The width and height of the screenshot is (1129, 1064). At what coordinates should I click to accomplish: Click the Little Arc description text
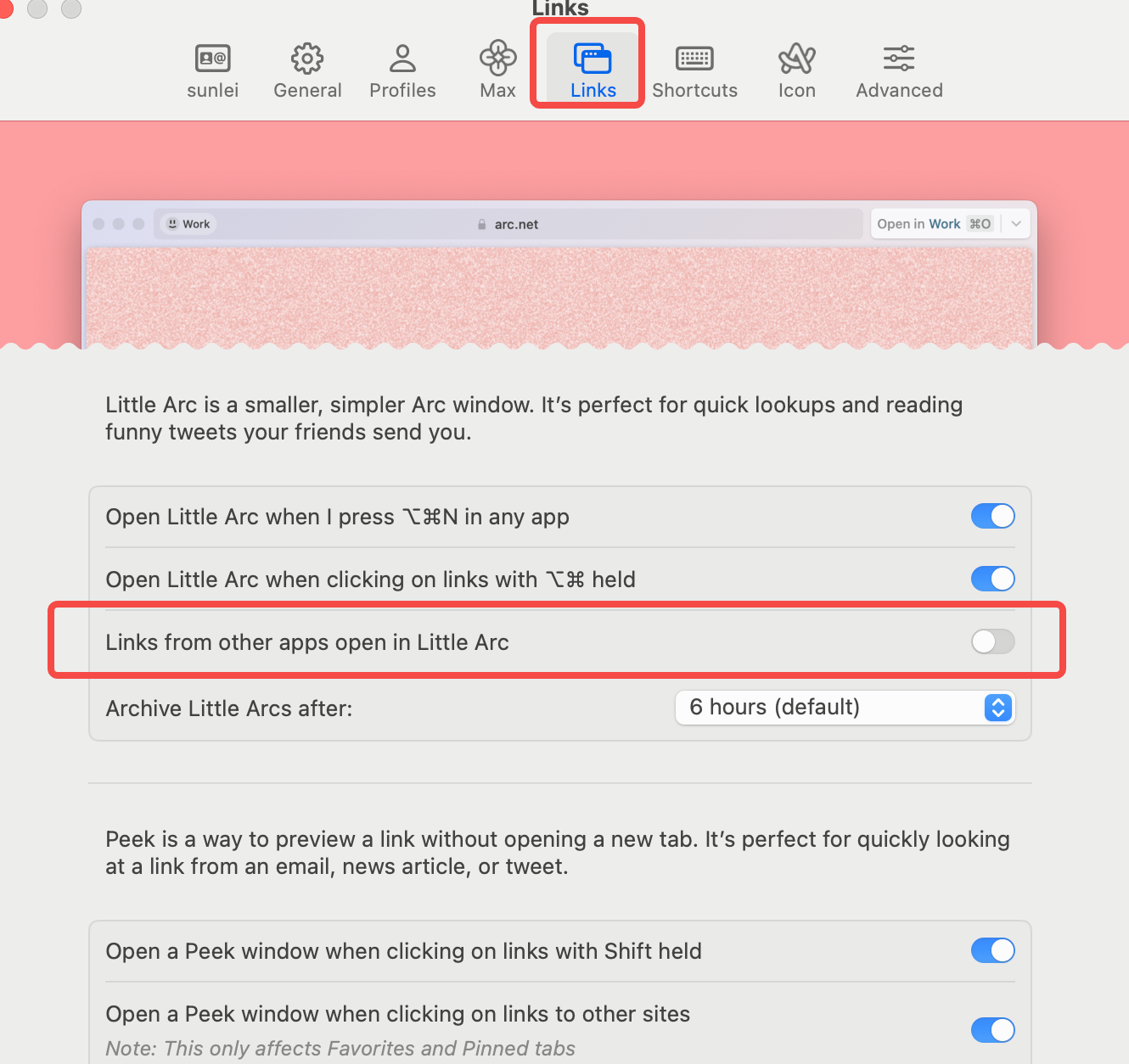pos(534,418)
